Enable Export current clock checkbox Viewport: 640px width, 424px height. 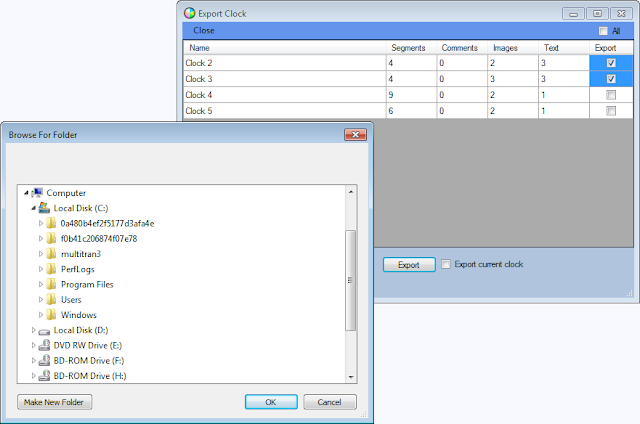coord(446,264)
